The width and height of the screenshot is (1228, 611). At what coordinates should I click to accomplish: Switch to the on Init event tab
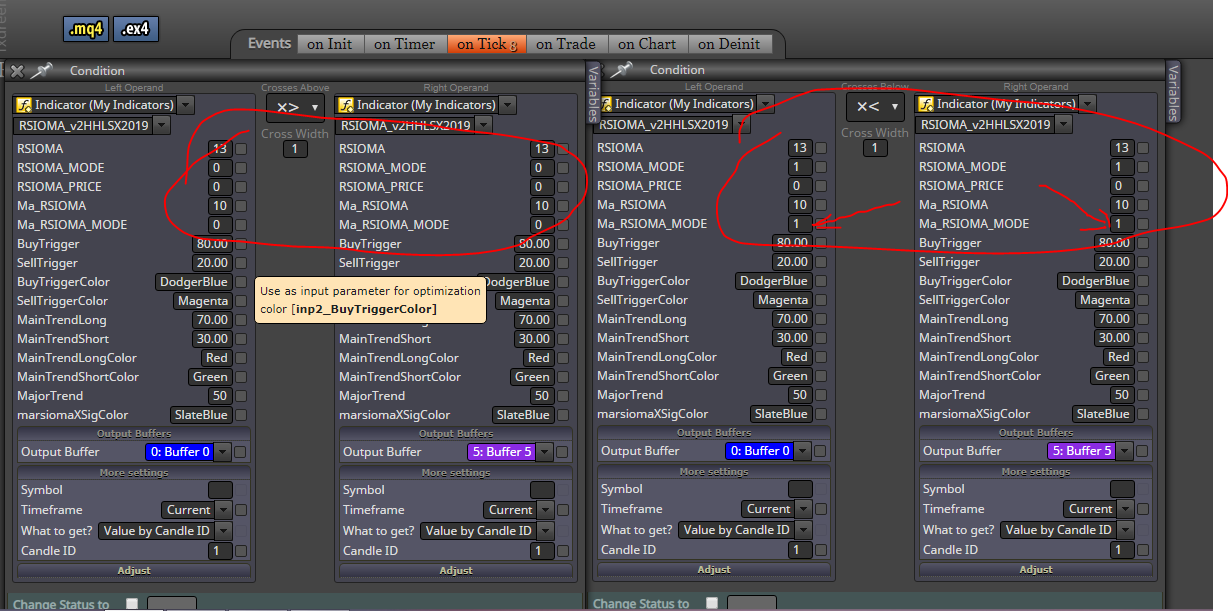click(x=329, y=44)
